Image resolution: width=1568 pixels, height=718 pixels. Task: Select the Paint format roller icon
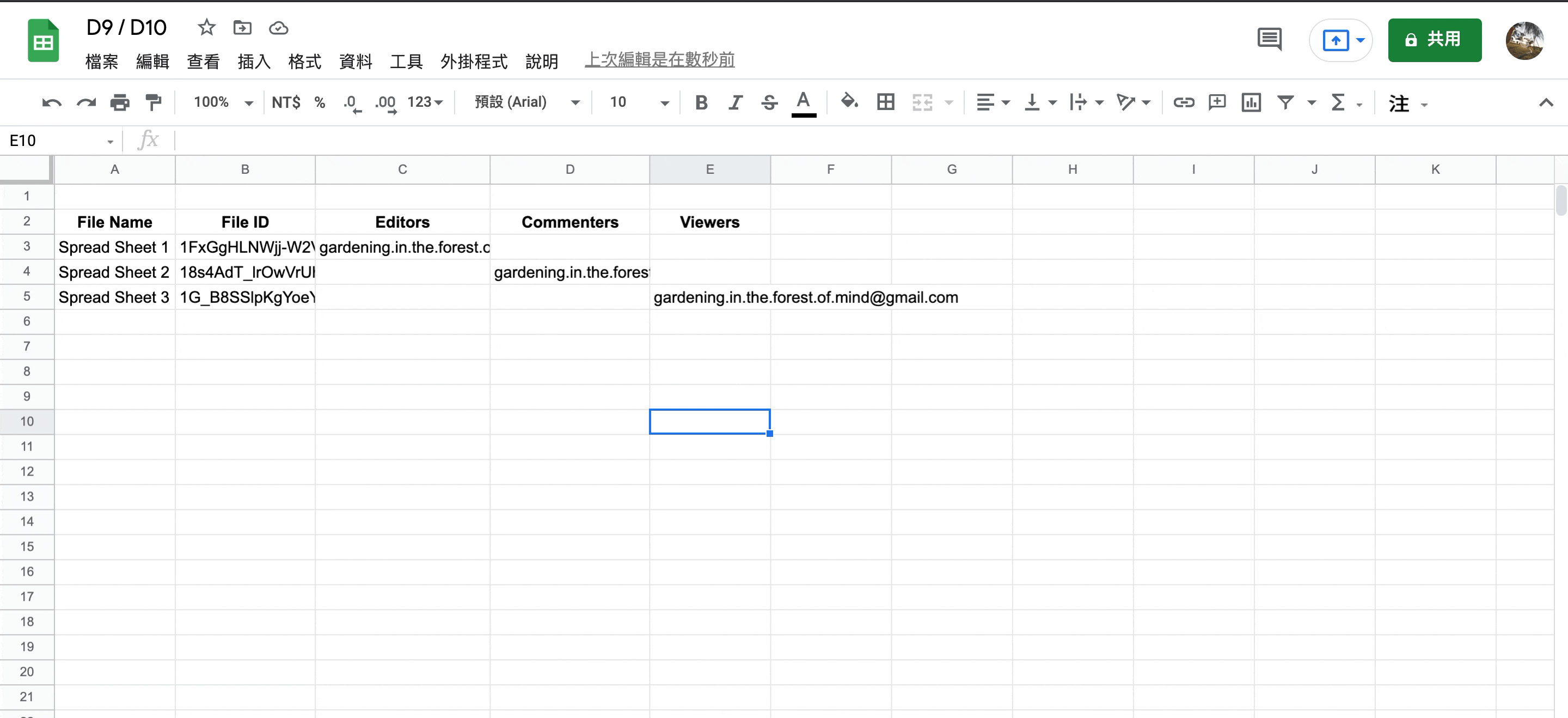pyautogui.click(x=154, y=102)
